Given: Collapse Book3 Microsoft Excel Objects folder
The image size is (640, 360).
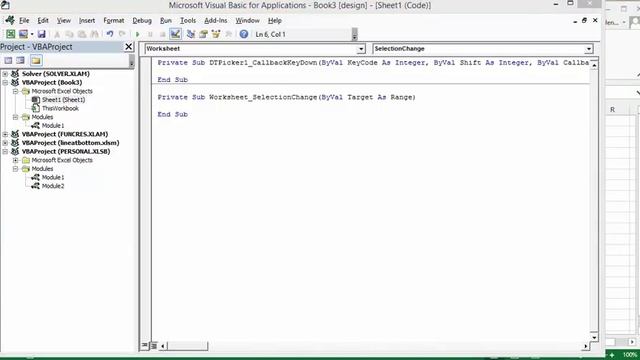Looking at the screenshot, I should [x=16, y=91].
